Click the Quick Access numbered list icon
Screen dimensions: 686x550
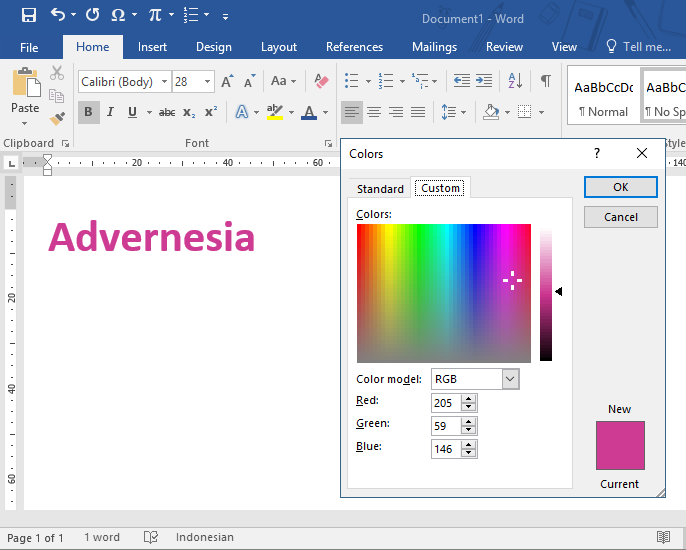point(191,15)
